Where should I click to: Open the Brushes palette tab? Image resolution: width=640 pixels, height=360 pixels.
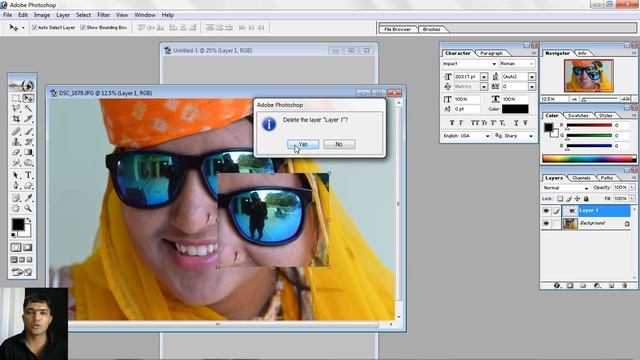[431, 29]
